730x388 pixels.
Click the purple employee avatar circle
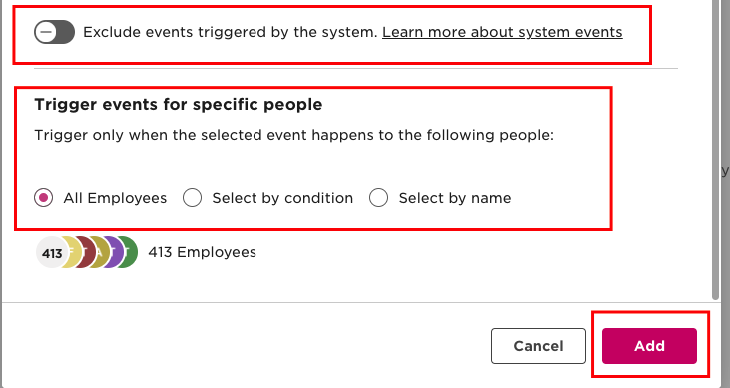point(115,252)
